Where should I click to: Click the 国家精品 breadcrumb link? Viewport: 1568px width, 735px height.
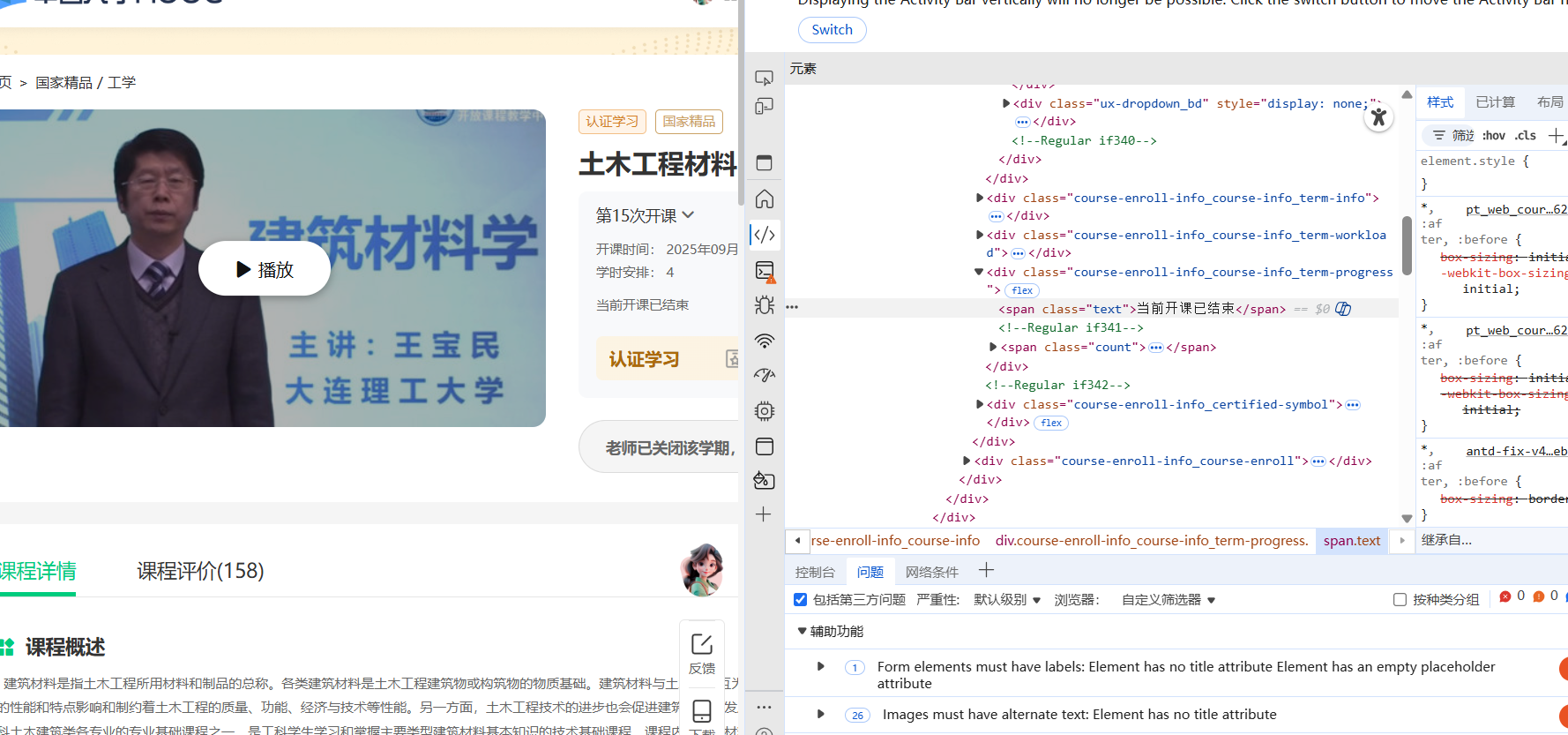coord(63,82)
